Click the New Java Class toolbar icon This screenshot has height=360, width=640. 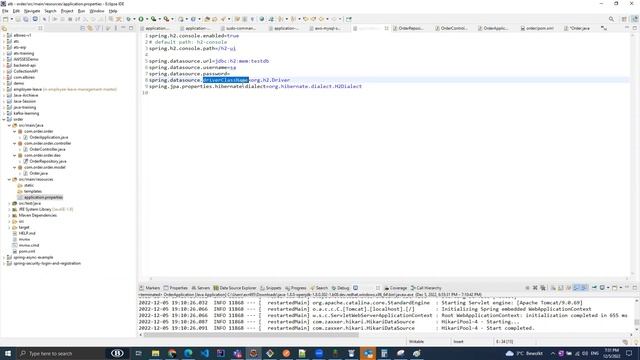(x=193, y=19)
